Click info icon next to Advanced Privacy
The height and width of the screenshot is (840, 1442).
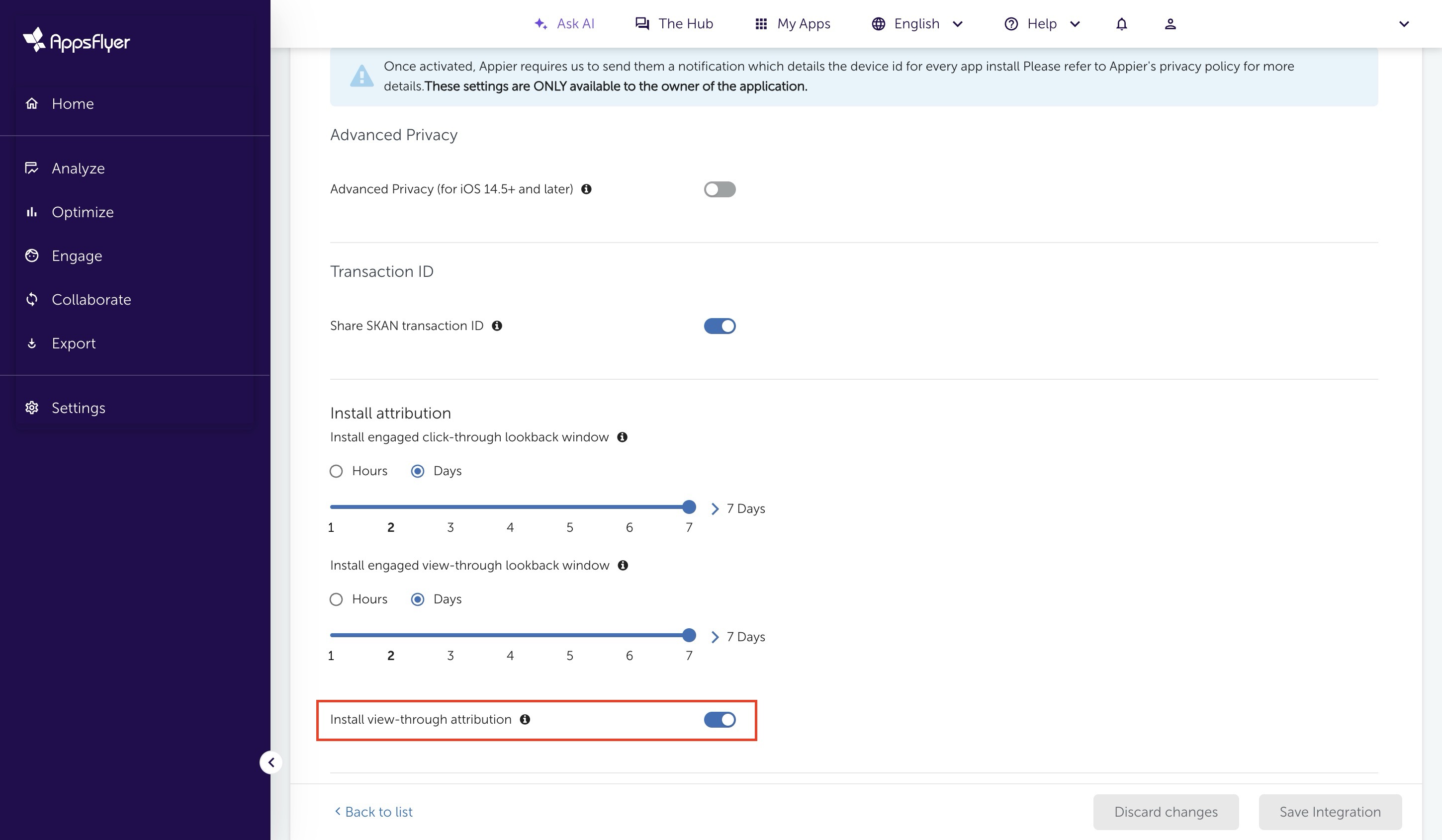click(x=586, y=189)
